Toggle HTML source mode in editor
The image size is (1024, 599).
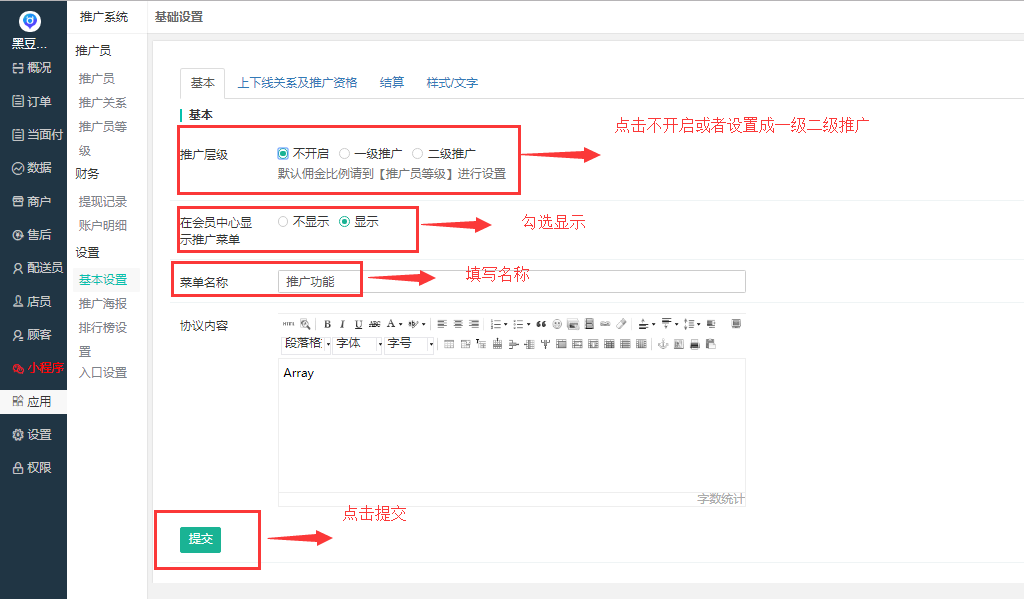[288, 324]
